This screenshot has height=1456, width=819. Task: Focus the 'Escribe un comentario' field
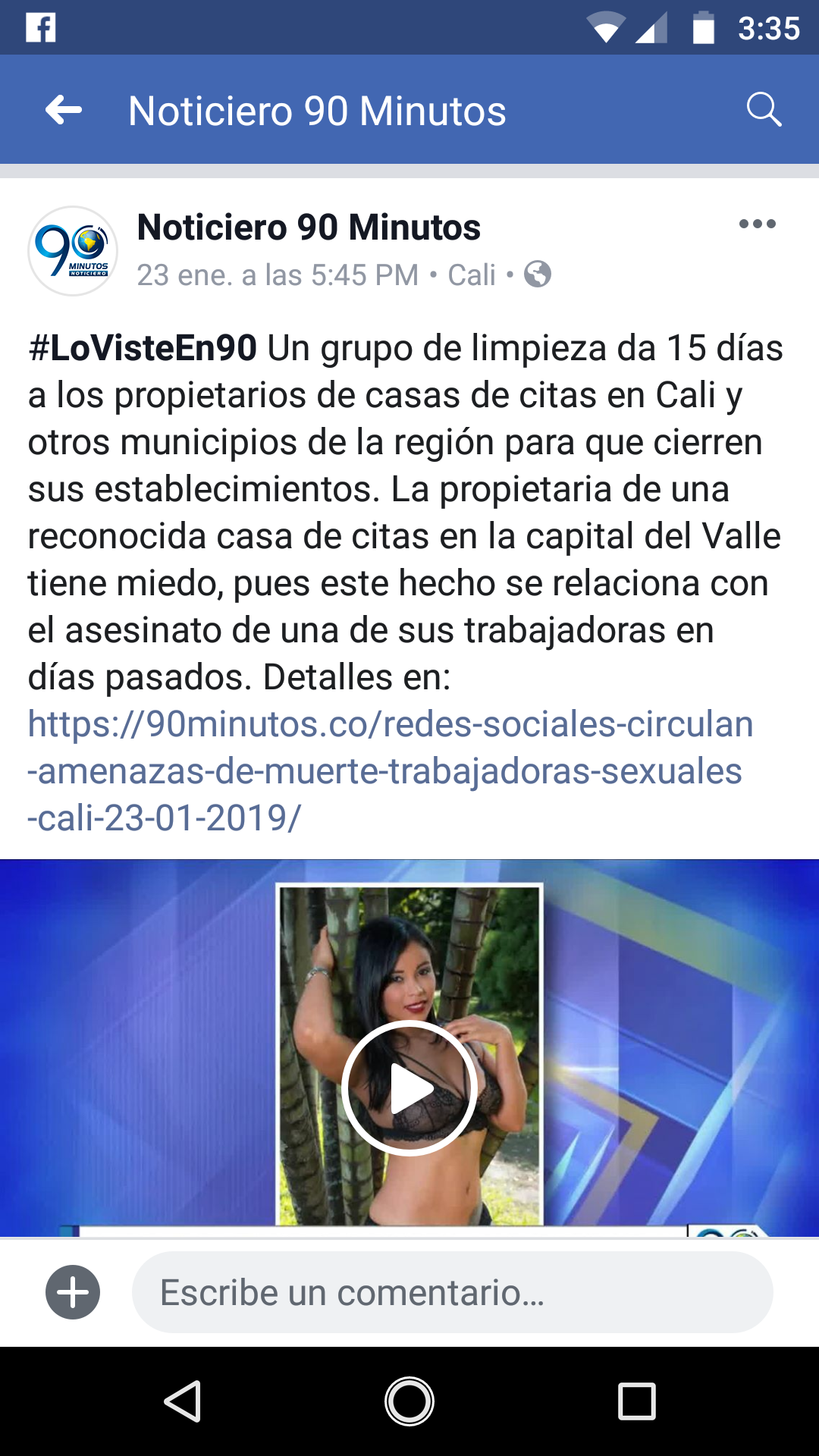click(453, 1292)
